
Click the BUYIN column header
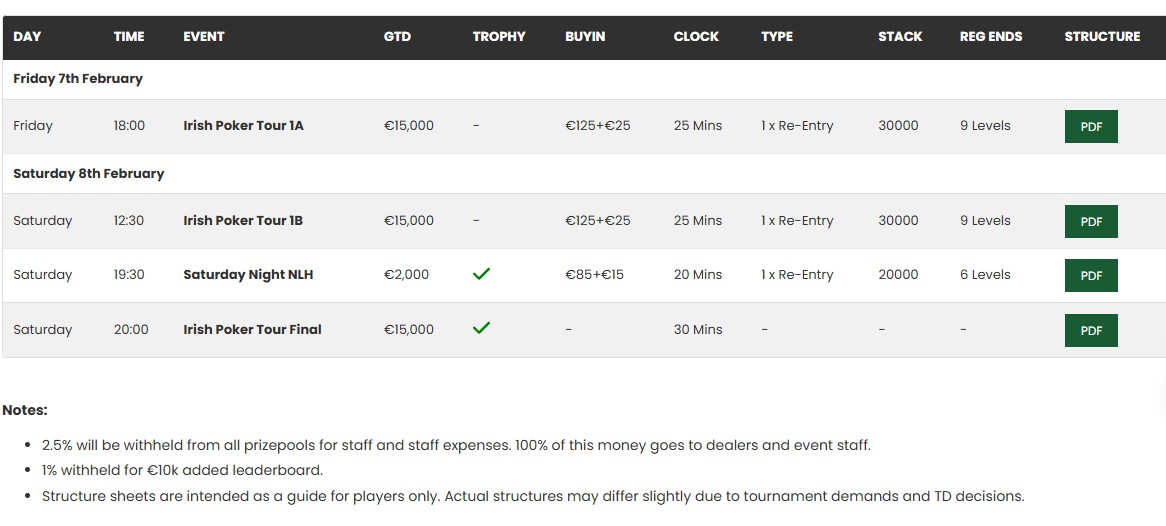coord(585,37)
